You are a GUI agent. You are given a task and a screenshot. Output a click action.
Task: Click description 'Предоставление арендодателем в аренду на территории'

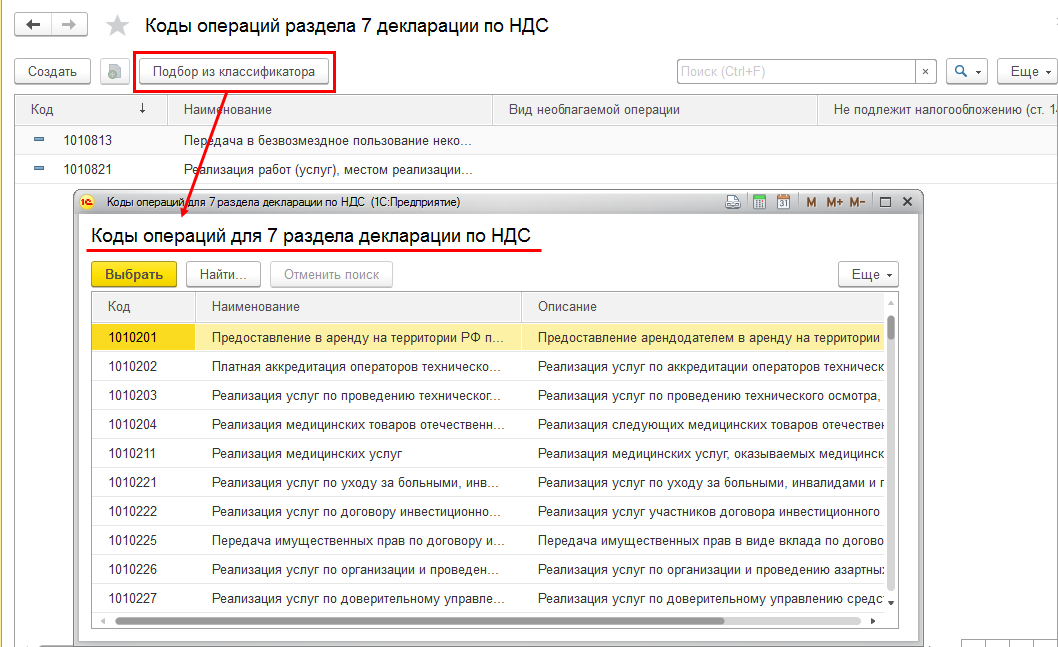pos(708,337)
